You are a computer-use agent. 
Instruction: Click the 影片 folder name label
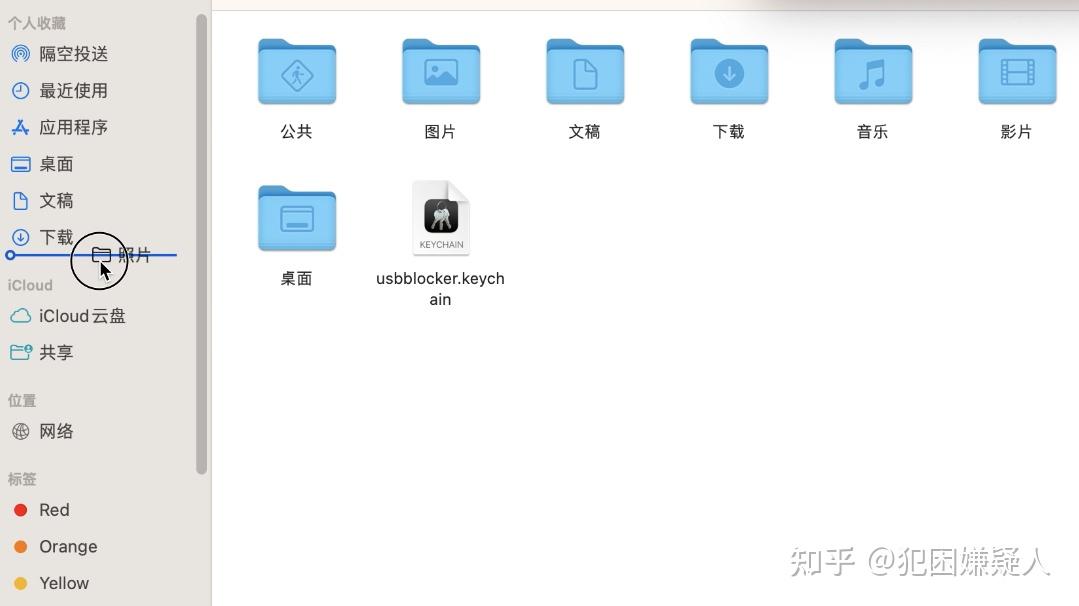click(x=1017, y=131)
